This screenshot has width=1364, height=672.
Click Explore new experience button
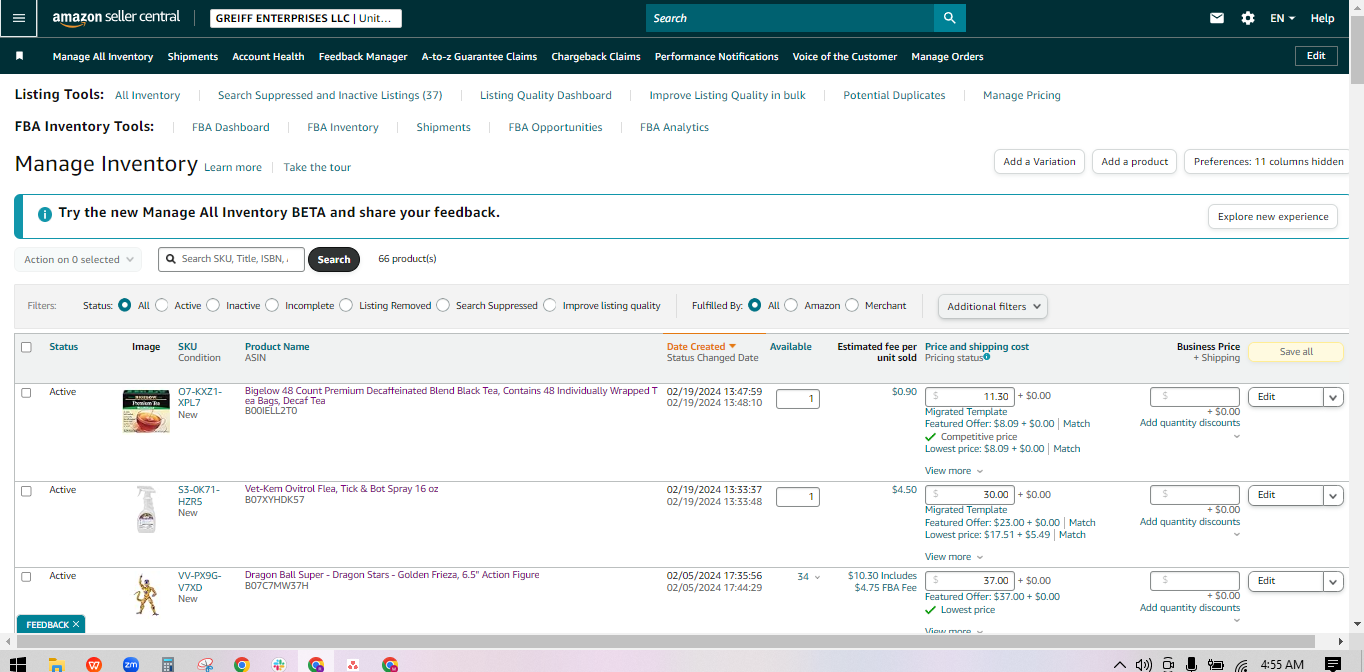point(1273,216)
